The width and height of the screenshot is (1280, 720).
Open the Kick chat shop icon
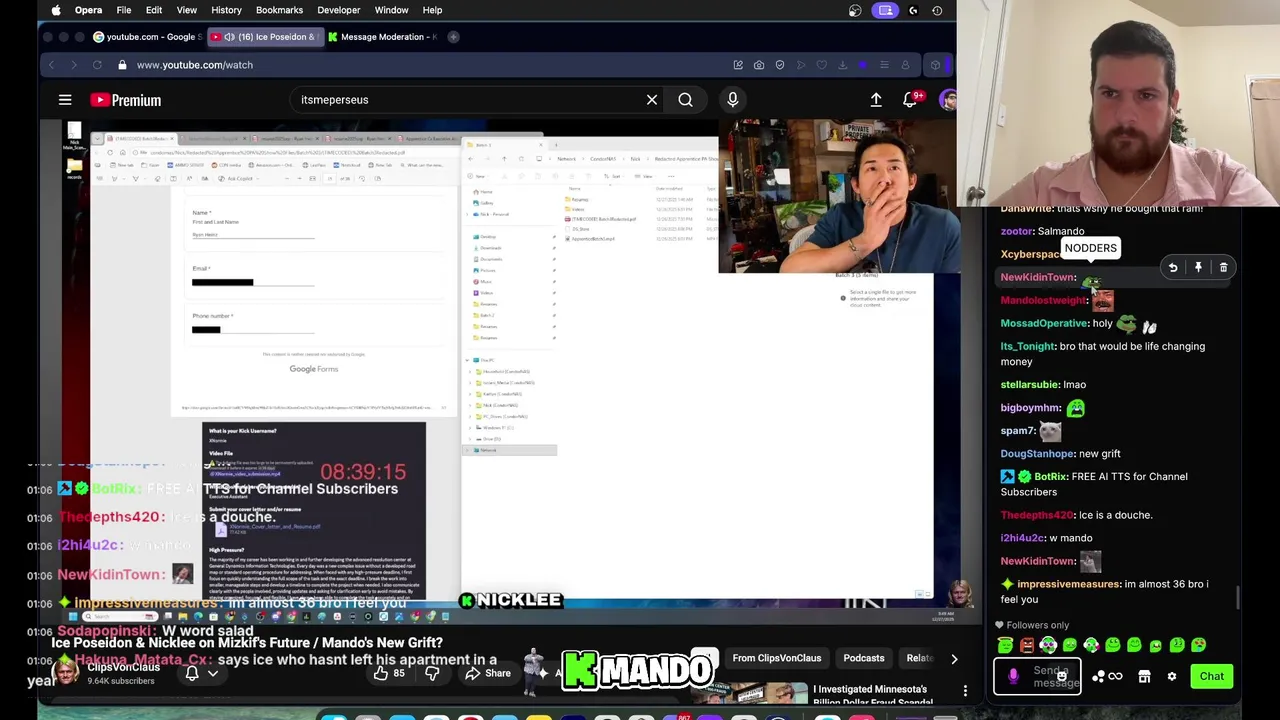point(1144,676)
